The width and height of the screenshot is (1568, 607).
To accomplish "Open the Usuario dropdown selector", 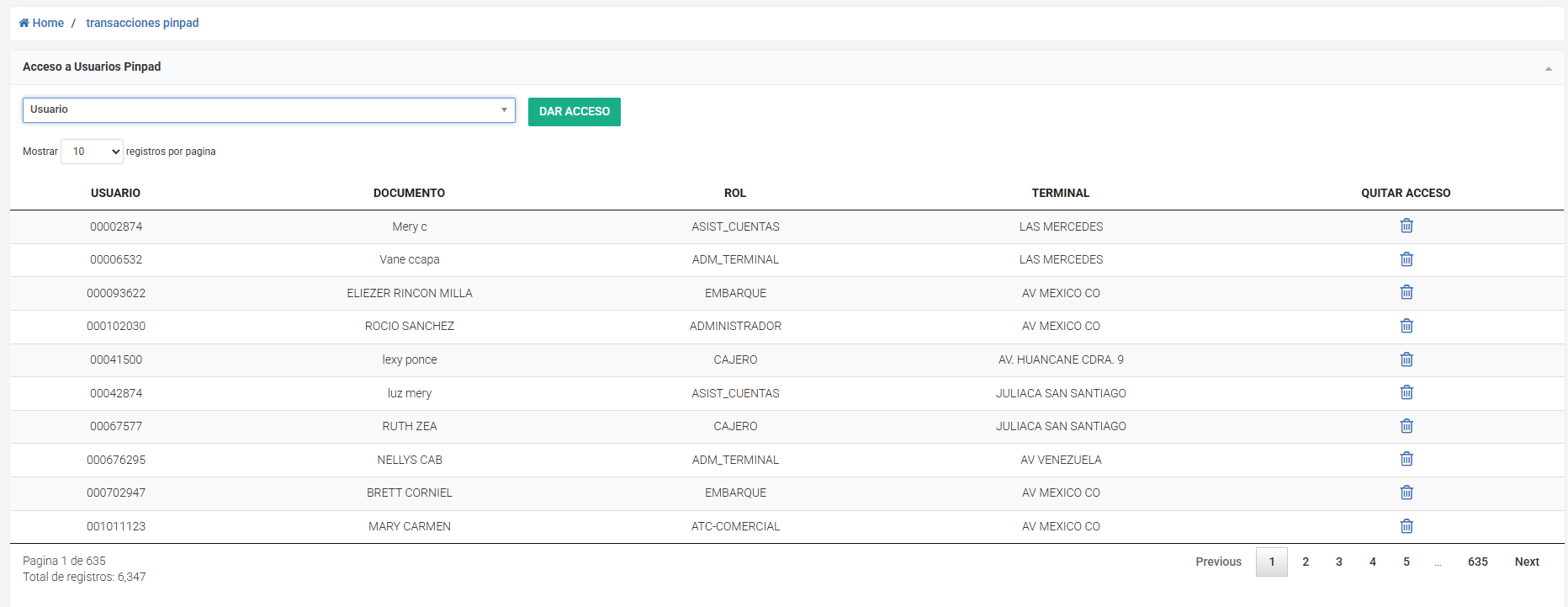I will click(x=268, y=110).
